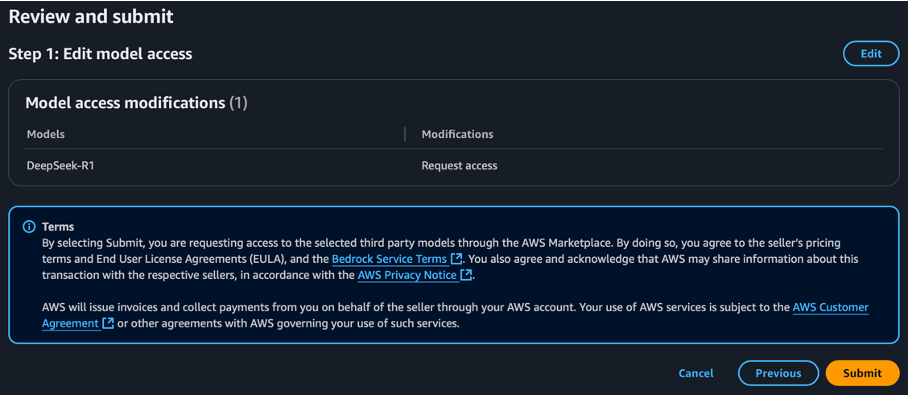
Task: Click the Review and submit title
Action: tap(91, 16)
